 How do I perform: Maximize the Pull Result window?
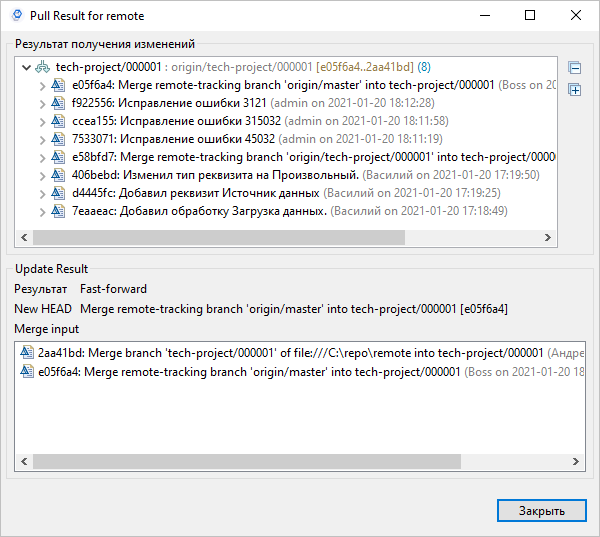530,15
